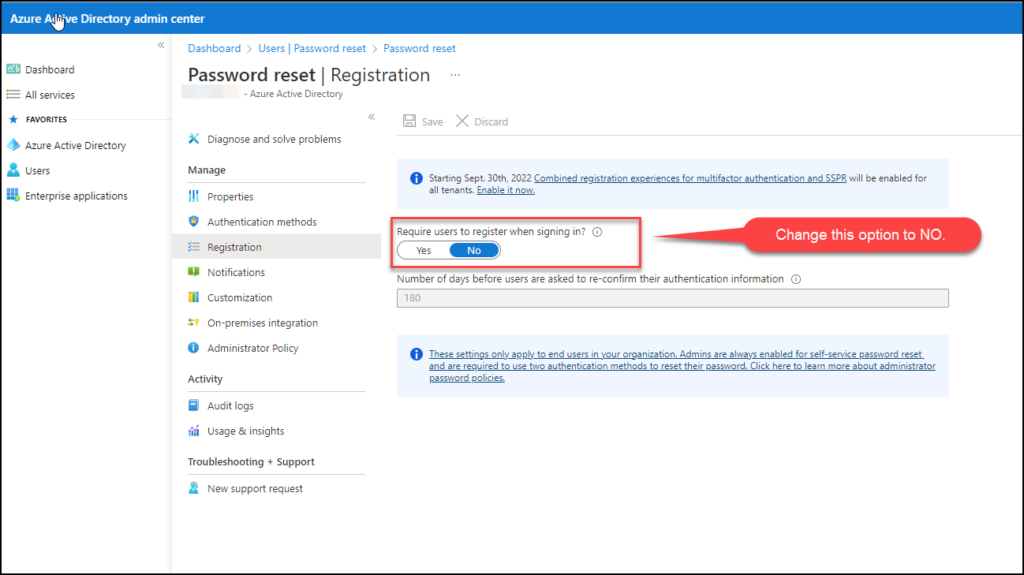Click info icon next to Number of days label

(796, 279)
